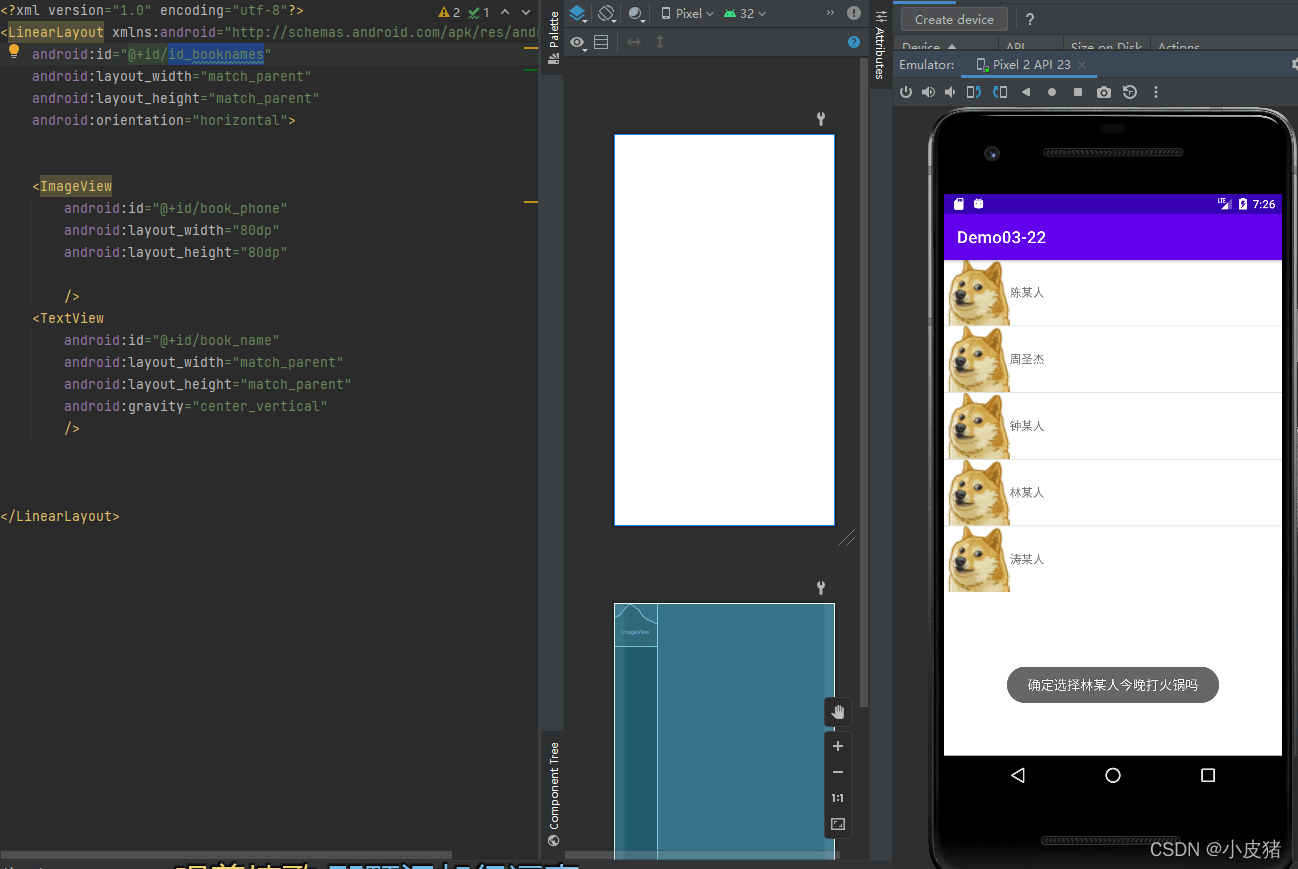1298x869 pixels.
Task: Select the Pixel 2 API 23 emulator tab
Action: (1030, 65)
